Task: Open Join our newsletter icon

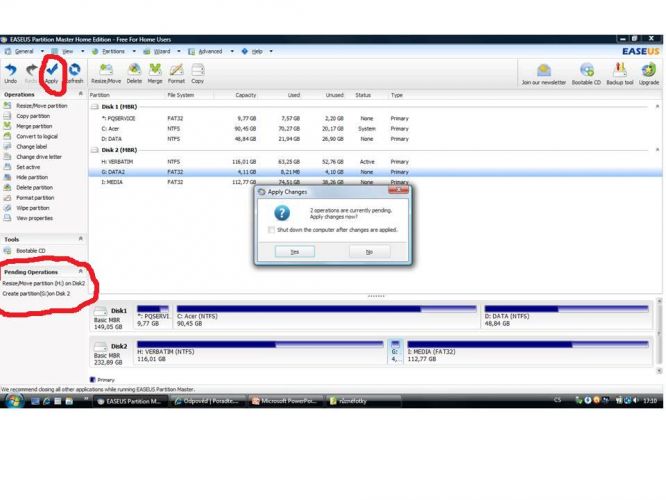Action: 544,74
